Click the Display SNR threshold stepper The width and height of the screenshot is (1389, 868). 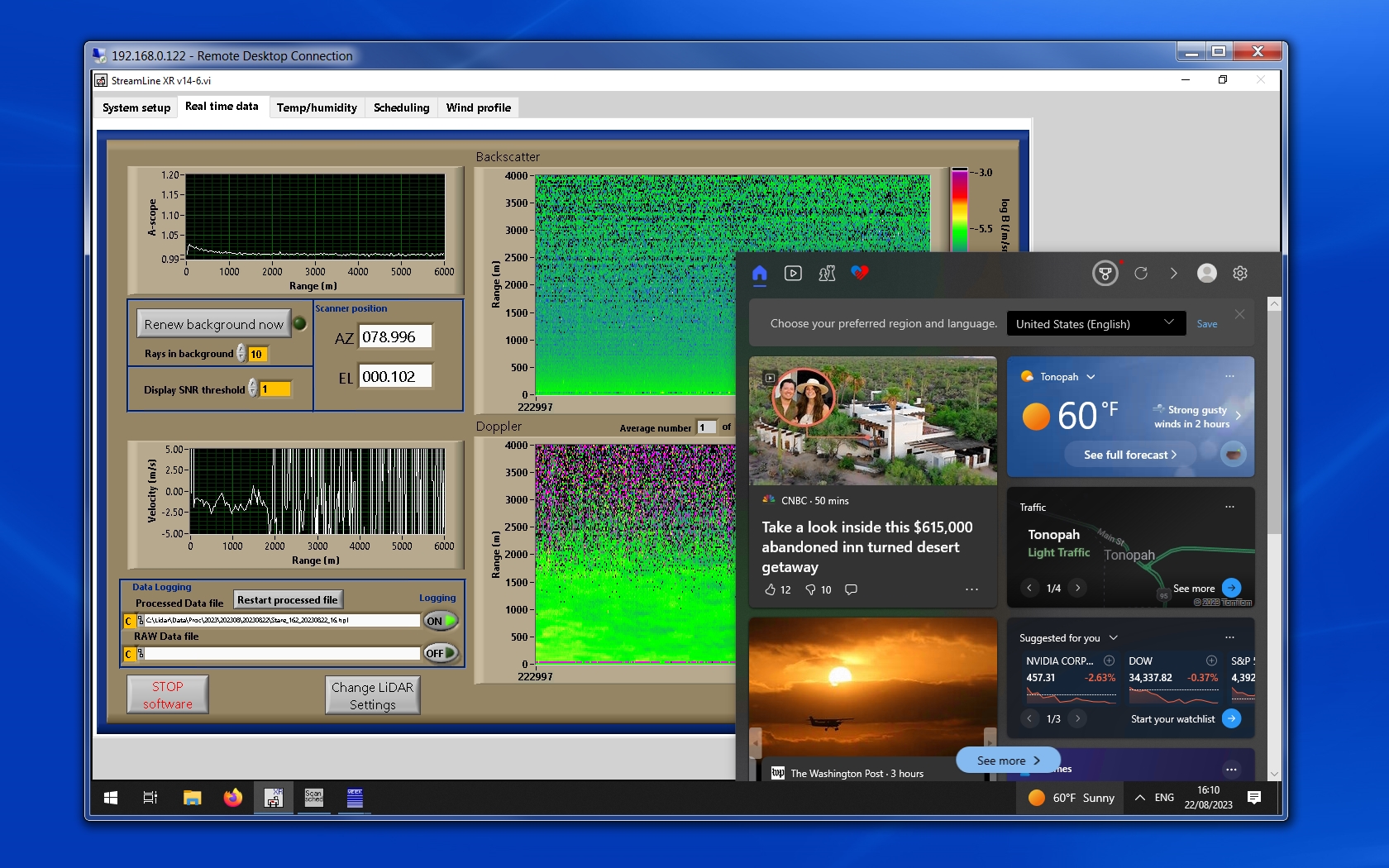click(253, 389)
